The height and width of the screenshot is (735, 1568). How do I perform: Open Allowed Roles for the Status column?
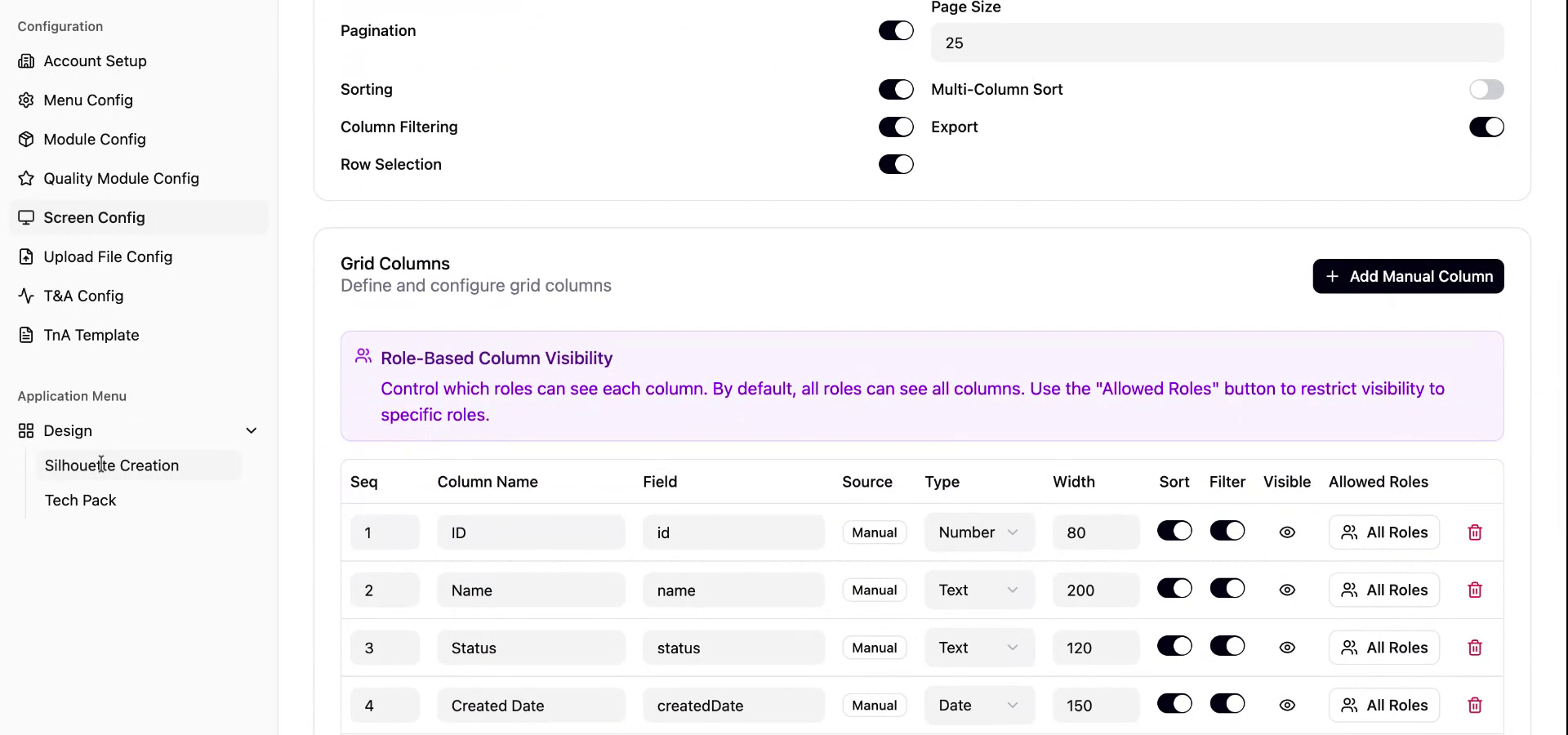click(x=1383, y=648)
